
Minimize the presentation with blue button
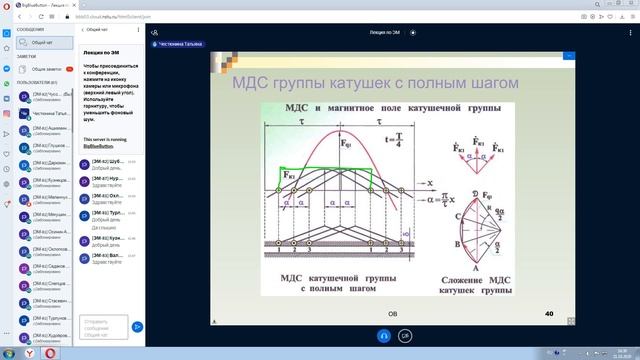(x=569, y=56)
